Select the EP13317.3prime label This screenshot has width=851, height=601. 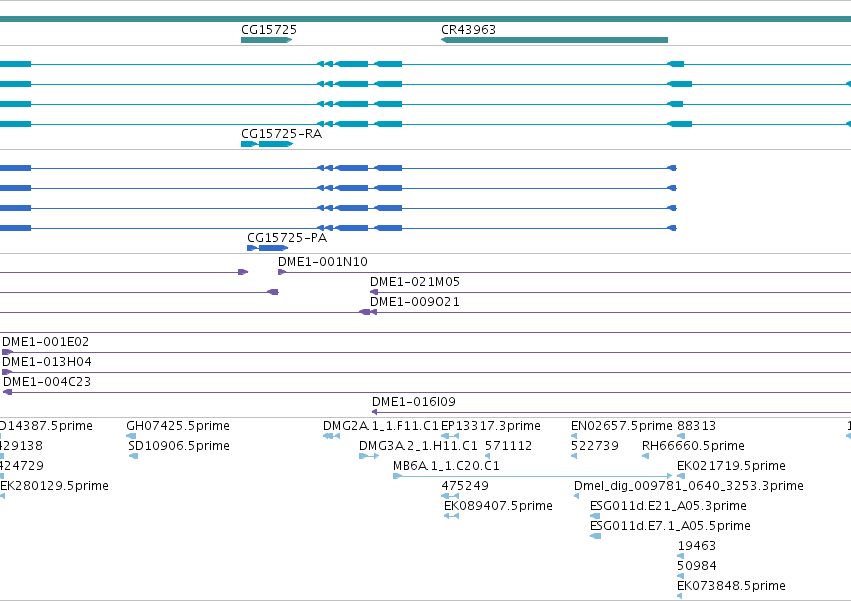point(491,426)
